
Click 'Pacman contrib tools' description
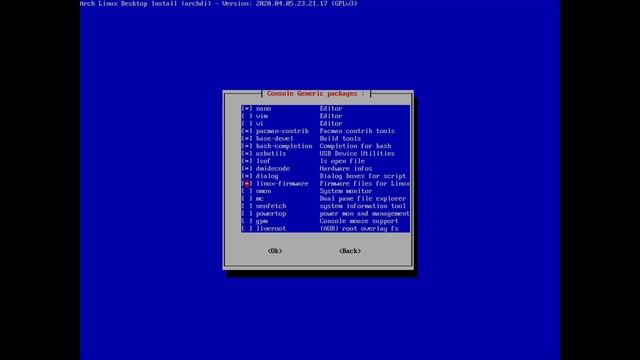click(357, 131)
